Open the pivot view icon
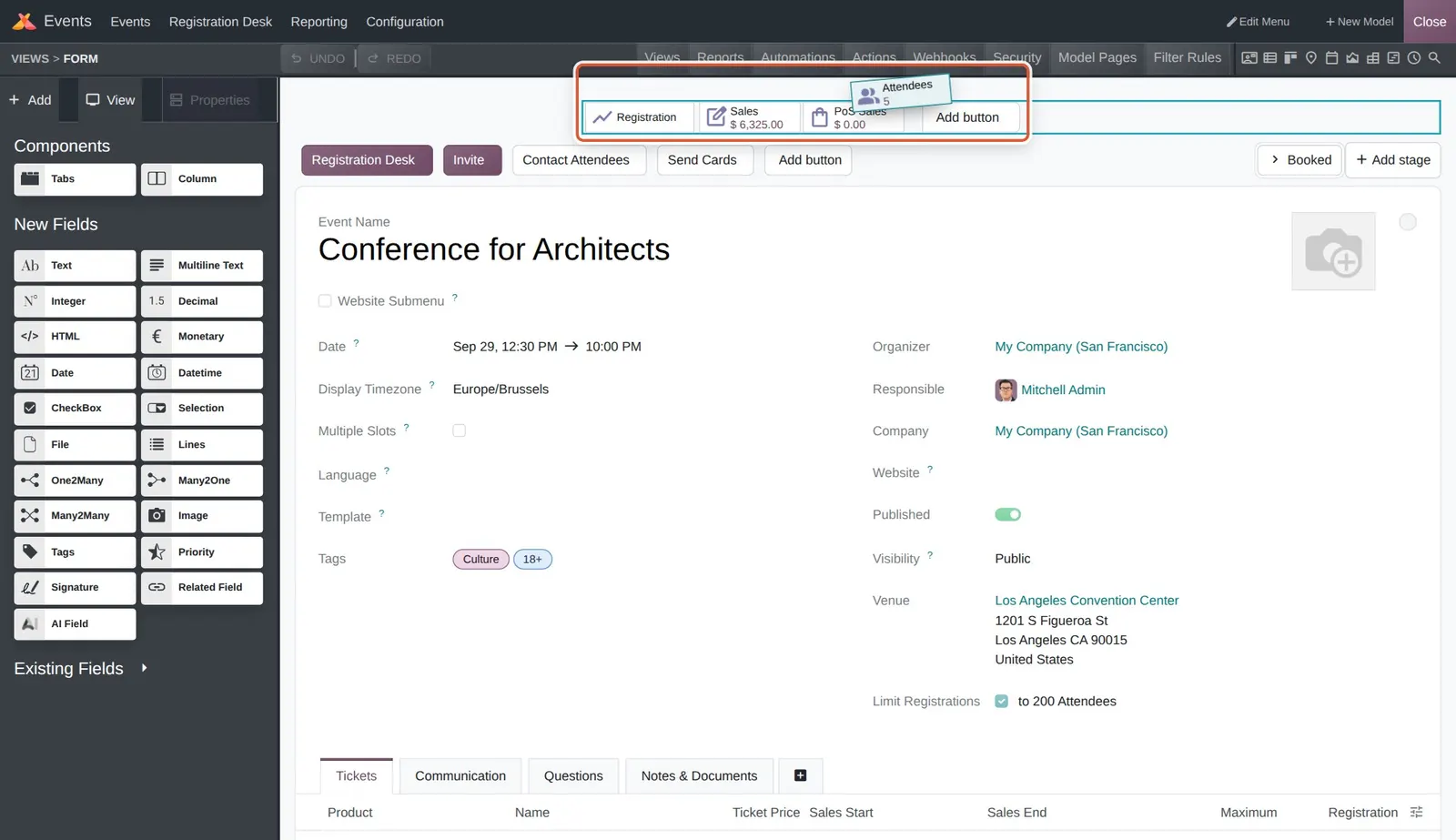The width and height of the screenshot is (1456, 840). tap(1373, 57)
